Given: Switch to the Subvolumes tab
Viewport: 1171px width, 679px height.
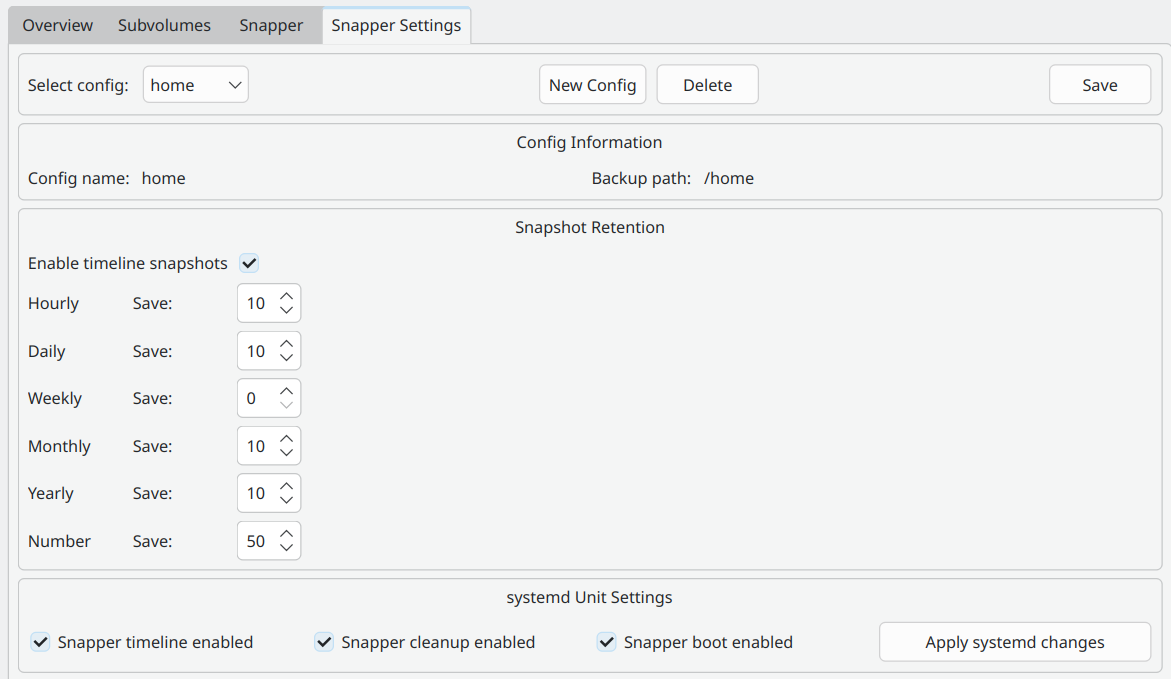Looking at the screenshot, I should [x=164, y=25].
